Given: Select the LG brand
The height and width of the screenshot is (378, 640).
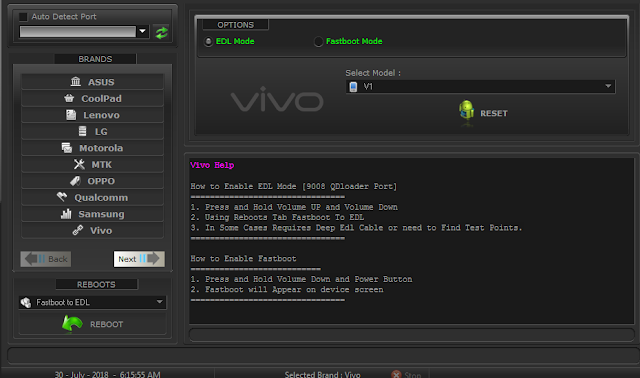Looking at the screenshot, I should tap(93, 131).
